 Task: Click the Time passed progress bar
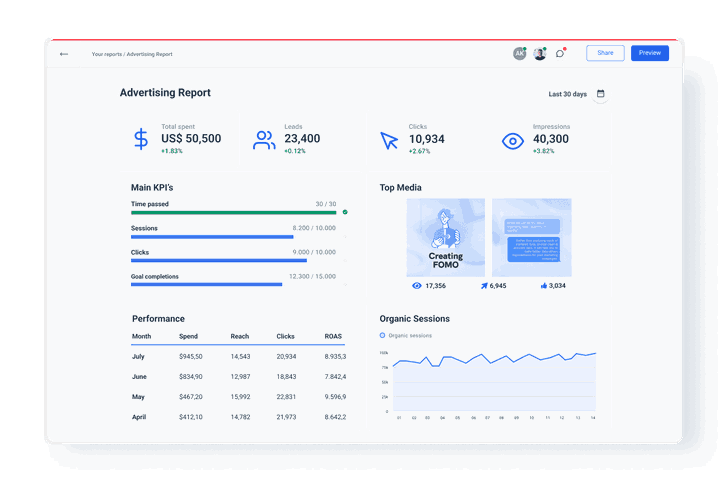pos(234,213)
